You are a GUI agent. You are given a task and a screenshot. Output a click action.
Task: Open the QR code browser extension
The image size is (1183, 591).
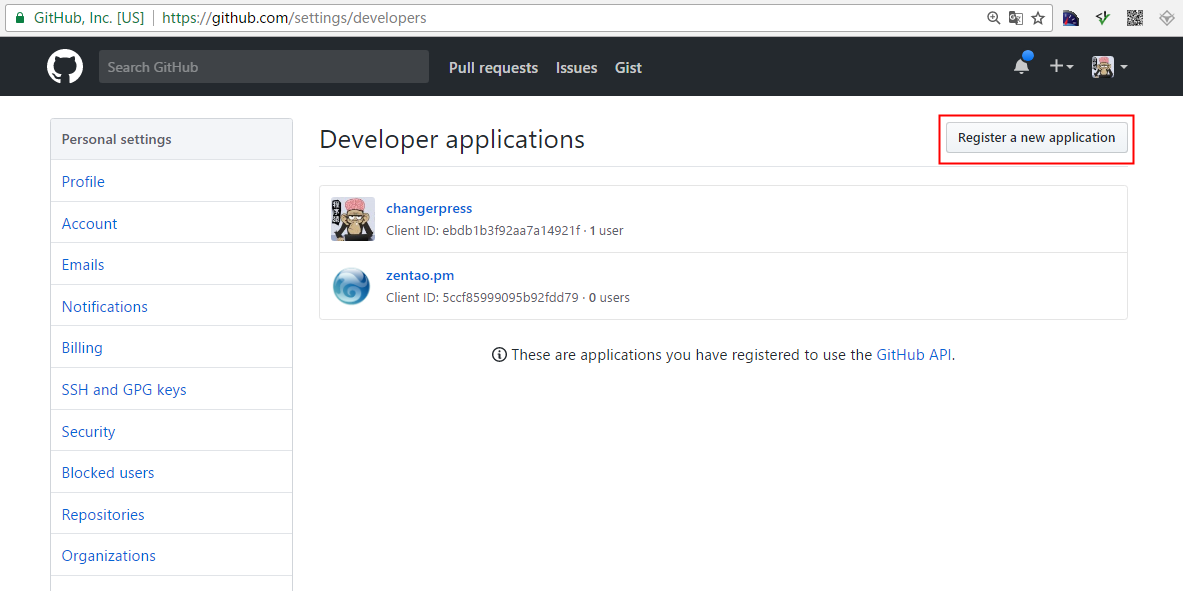point(1134,18)
